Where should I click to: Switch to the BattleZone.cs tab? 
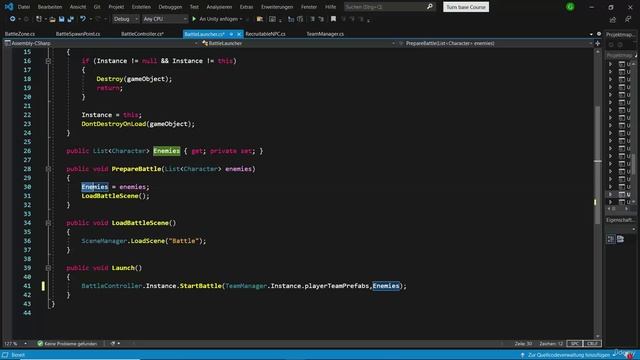coord(20,34)
